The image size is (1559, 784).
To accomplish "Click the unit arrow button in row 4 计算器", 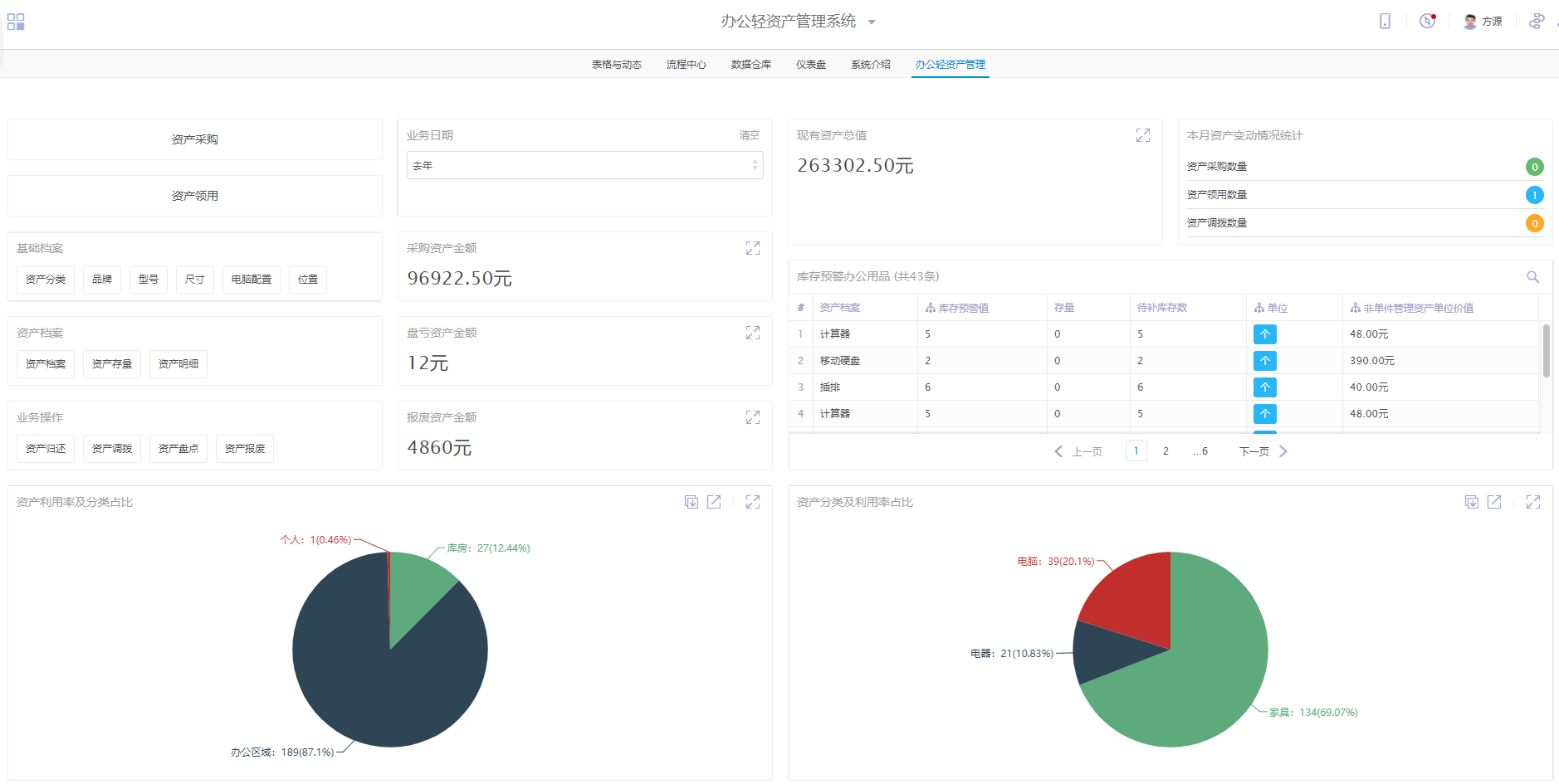I will [x=1265, y=414].
